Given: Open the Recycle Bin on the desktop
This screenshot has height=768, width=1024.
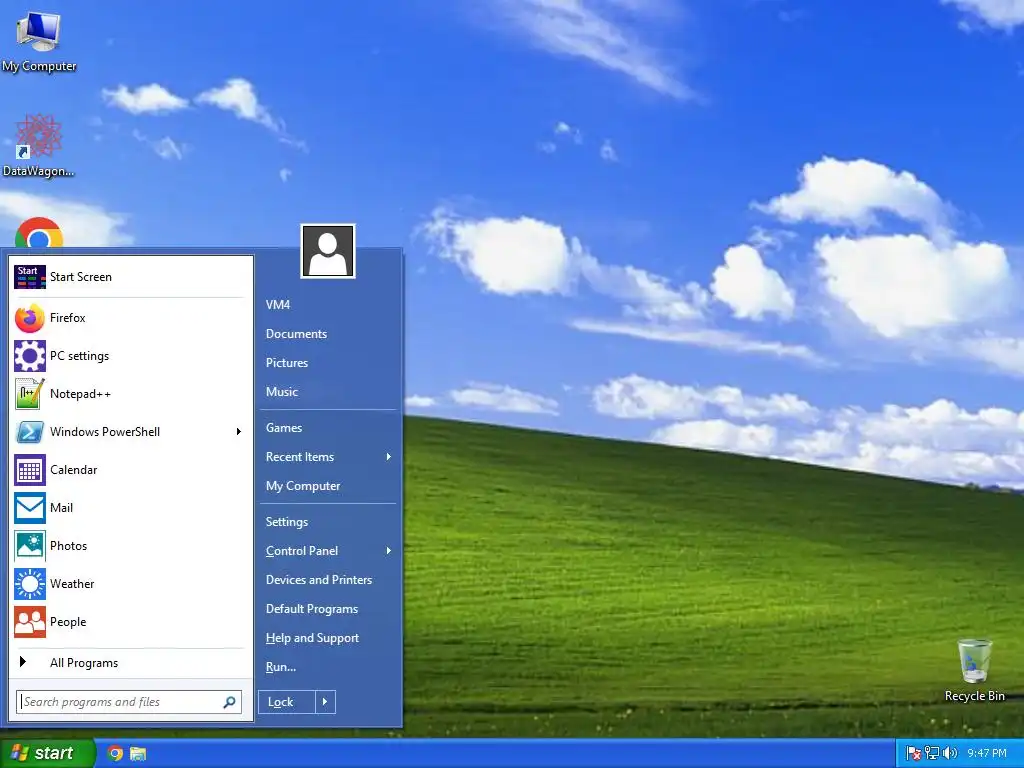Looking at the screenshot, I should (974, 671).
